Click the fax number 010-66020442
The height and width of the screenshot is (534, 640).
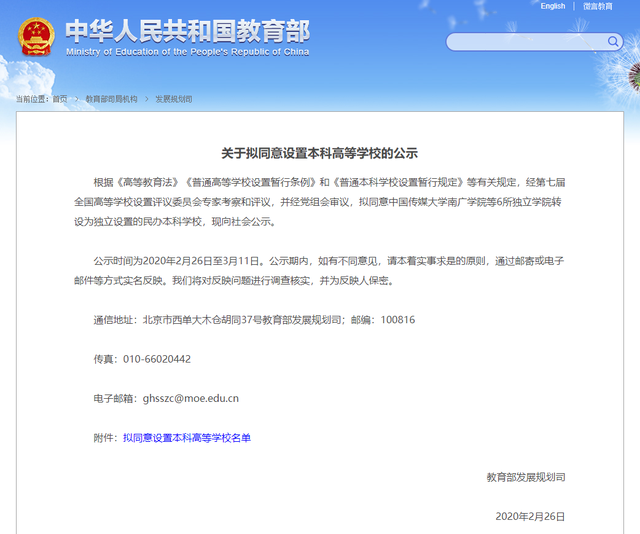click(157, 359)
